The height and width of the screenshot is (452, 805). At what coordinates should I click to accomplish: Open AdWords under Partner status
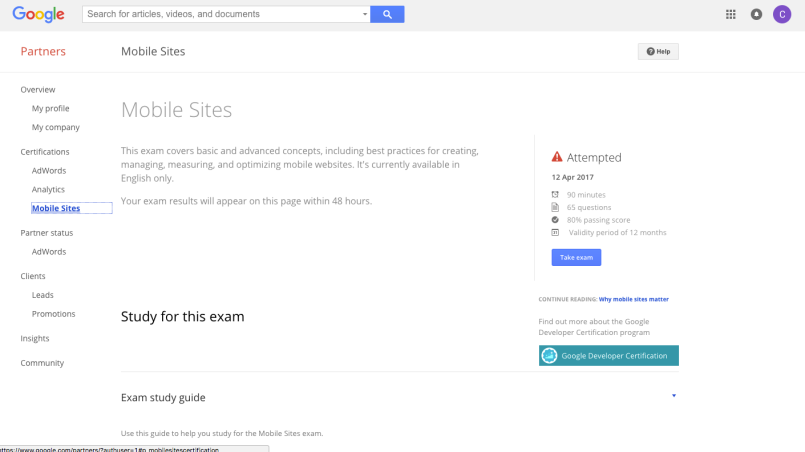pos(49,252)
